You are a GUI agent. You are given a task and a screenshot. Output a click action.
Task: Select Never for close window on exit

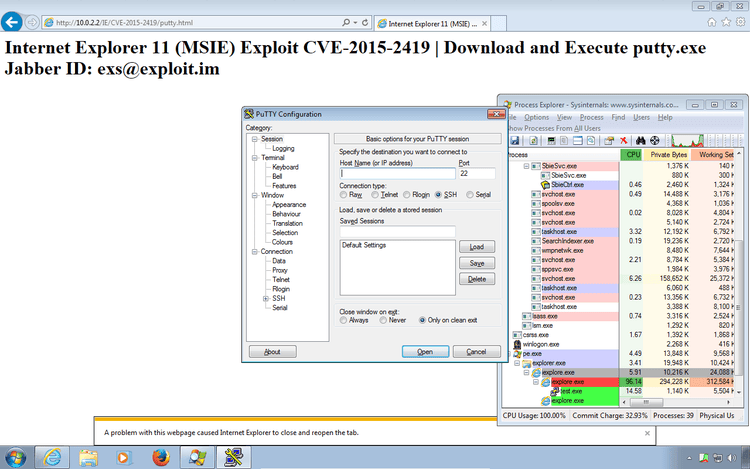click(383, 320)
